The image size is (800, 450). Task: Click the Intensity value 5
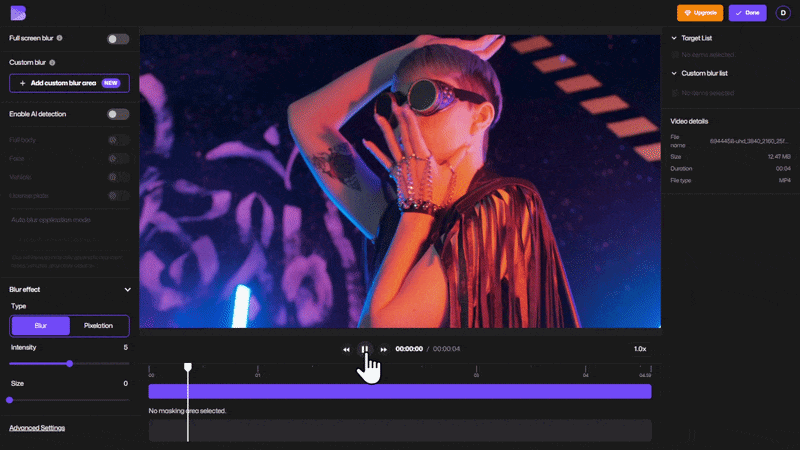tap(126, 347)
